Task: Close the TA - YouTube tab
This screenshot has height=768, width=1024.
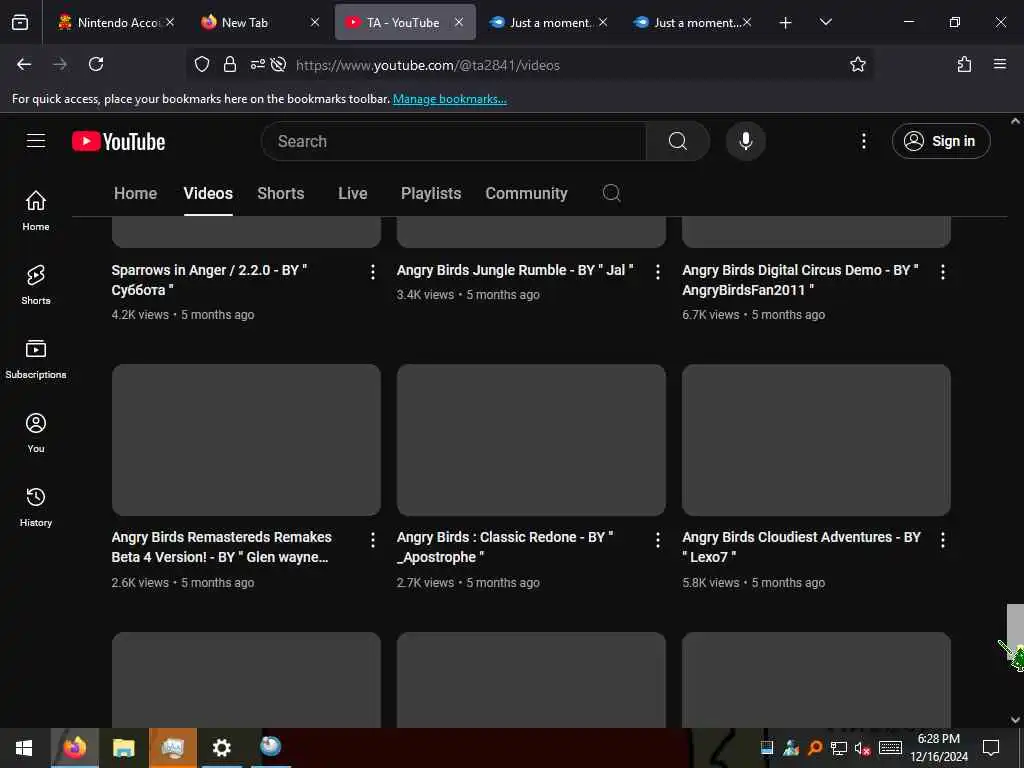Action: pyautogui.click(x=459, y=22)
